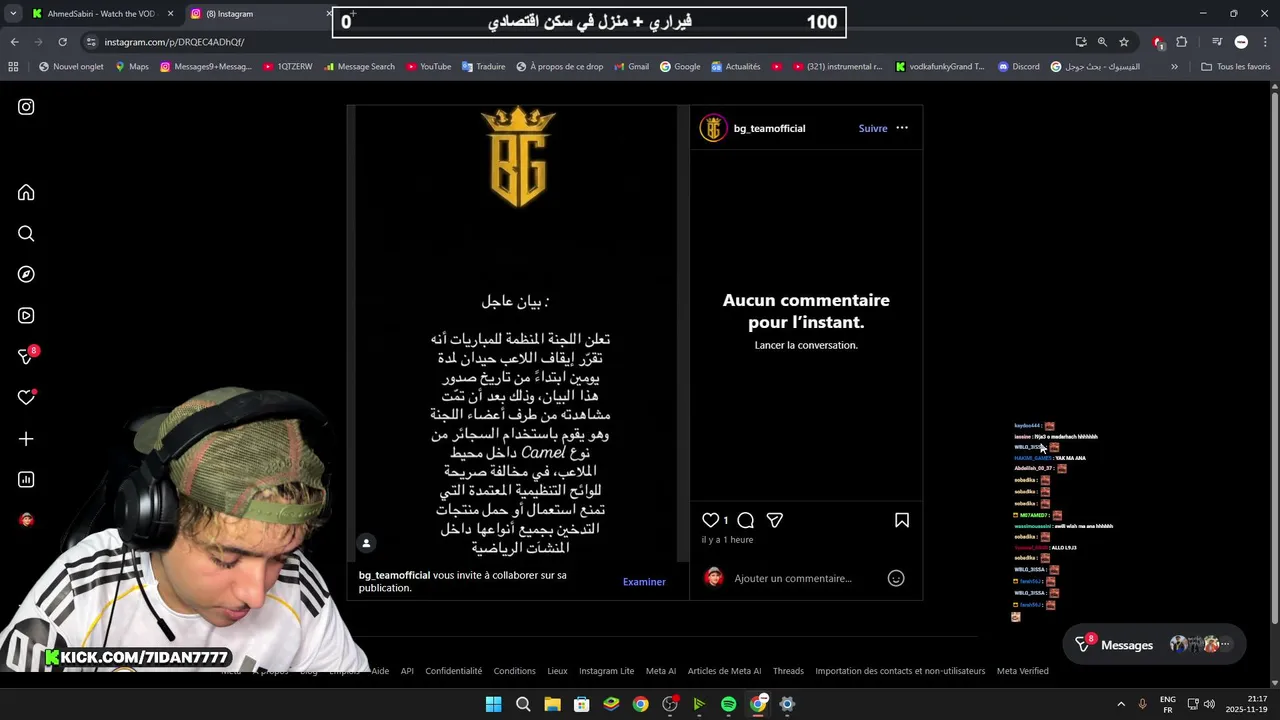Open the floating Messages panel
The height and width of the screenshot is (720, 1280).
pyautogui.click(x=1154, y=645)
